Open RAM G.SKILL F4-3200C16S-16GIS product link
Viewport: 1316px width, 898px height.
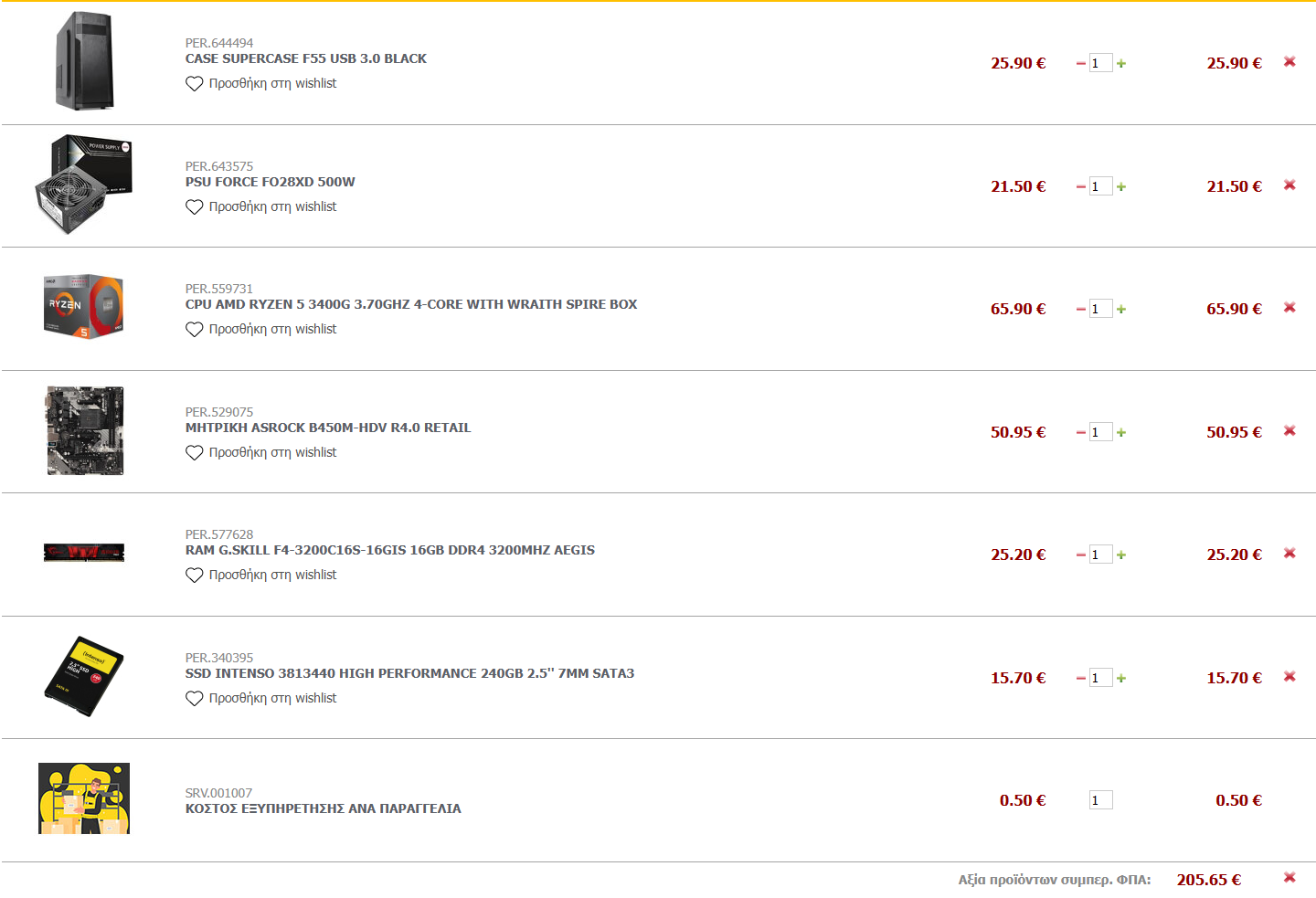pyautogui.click(x=390, y=550)
